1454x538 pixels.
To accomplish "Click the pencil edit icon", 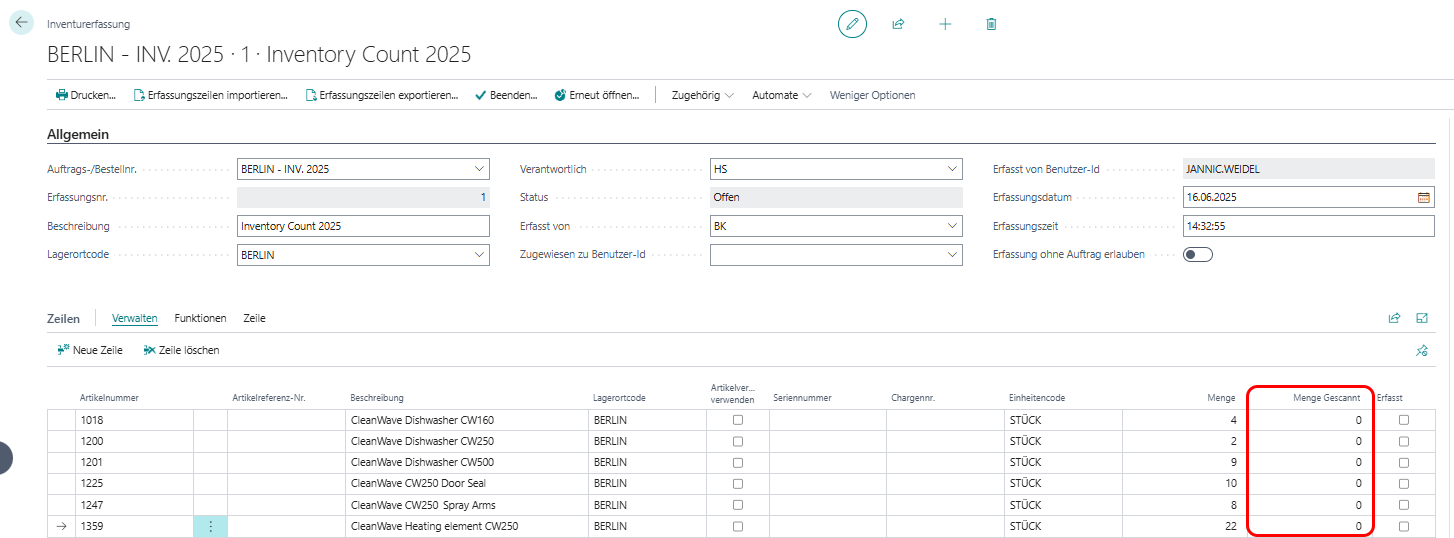I will coord(852,24).
